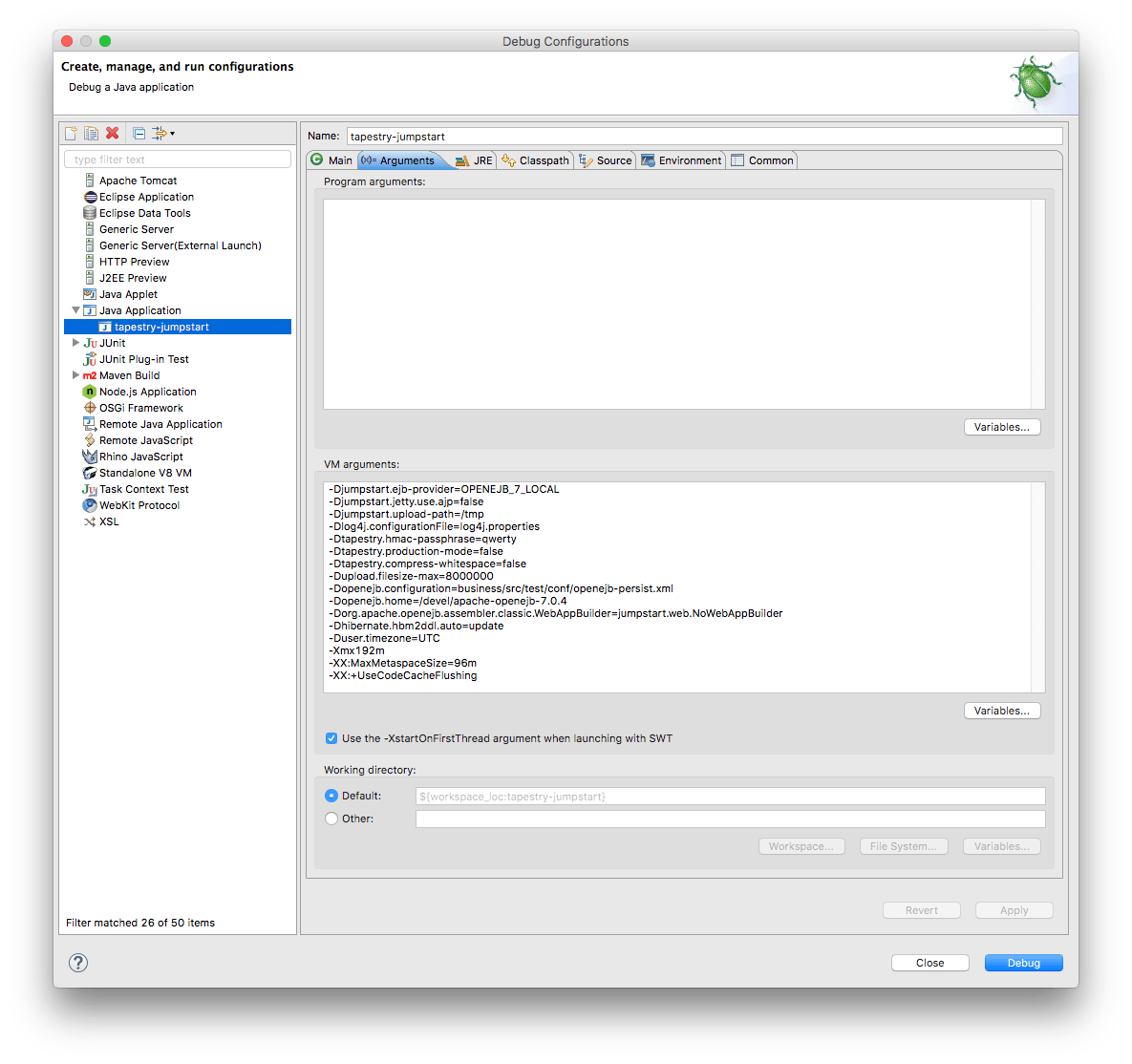Screen dimensions: 1132x1064
Task: Toggle the -XstartOnFirstThread SWT checkbox
Action: [x=331, y=738]
